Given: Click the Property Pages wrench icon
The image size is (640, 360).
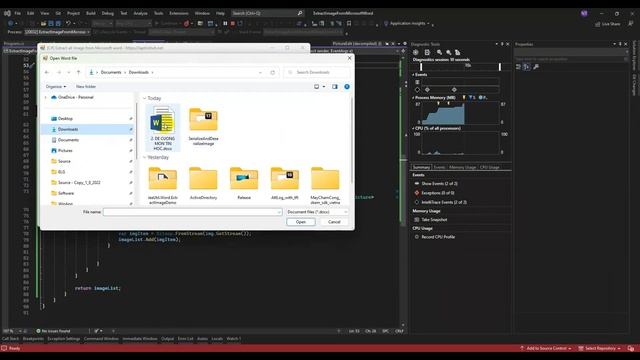Looking at the screenshot, I should (x=536, y=67).
